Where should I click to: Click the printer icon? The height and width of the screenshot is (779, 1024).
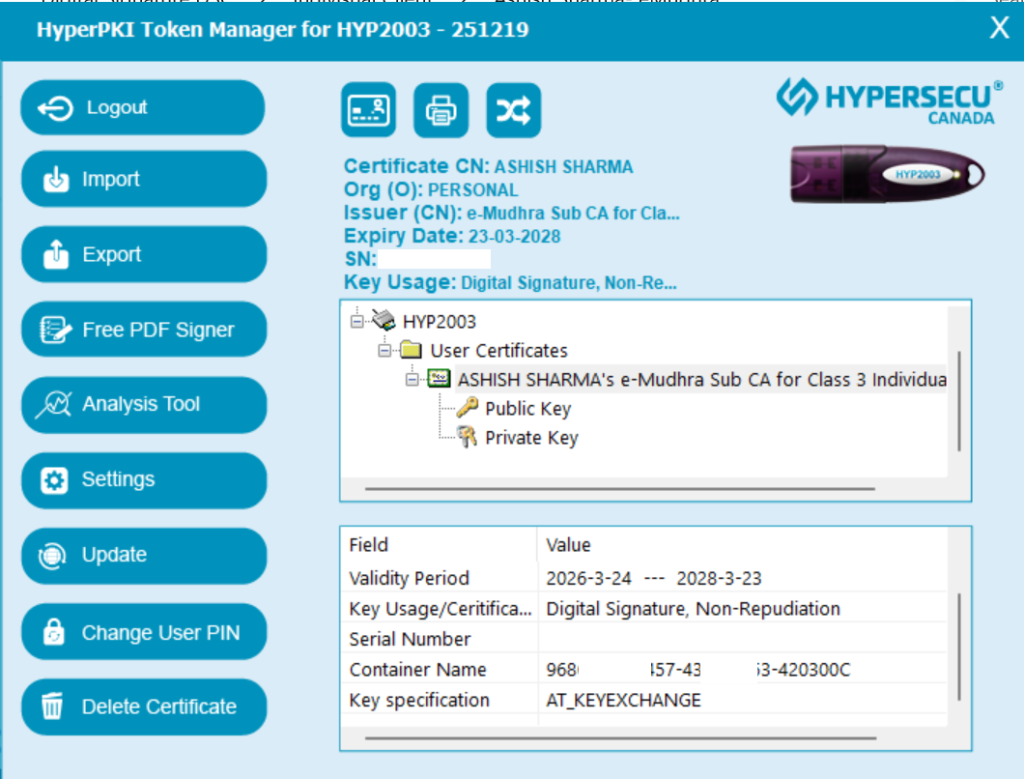point(441,110)
